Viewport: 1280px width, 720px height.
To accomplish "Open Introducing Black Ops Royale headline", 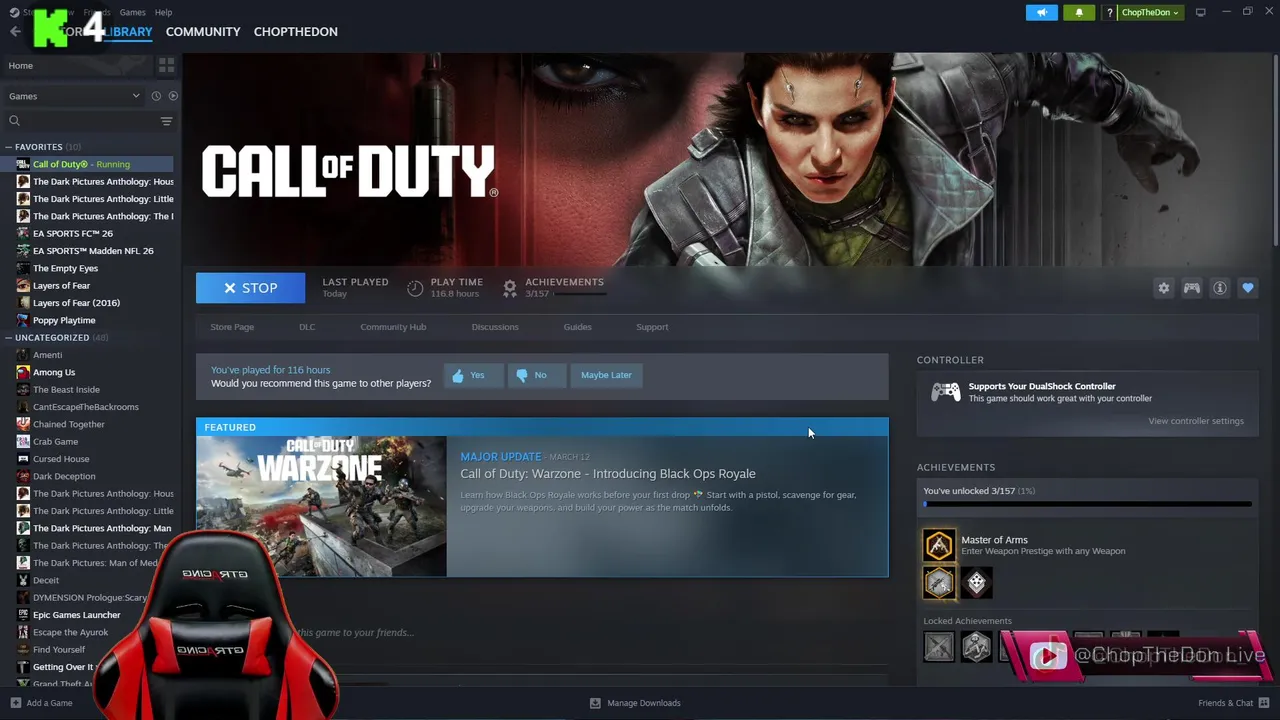I will click(x=607, y=474).
